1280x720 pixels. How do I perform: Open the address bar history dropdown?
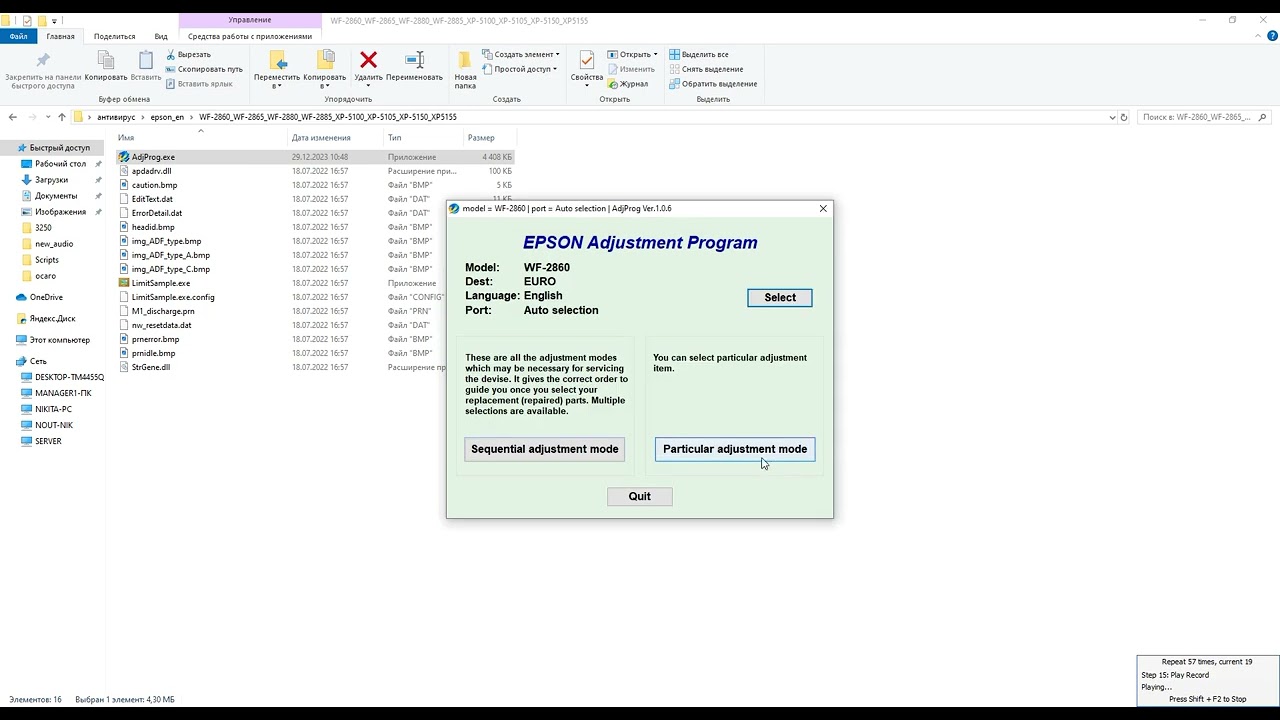(x=1112, y=117)
